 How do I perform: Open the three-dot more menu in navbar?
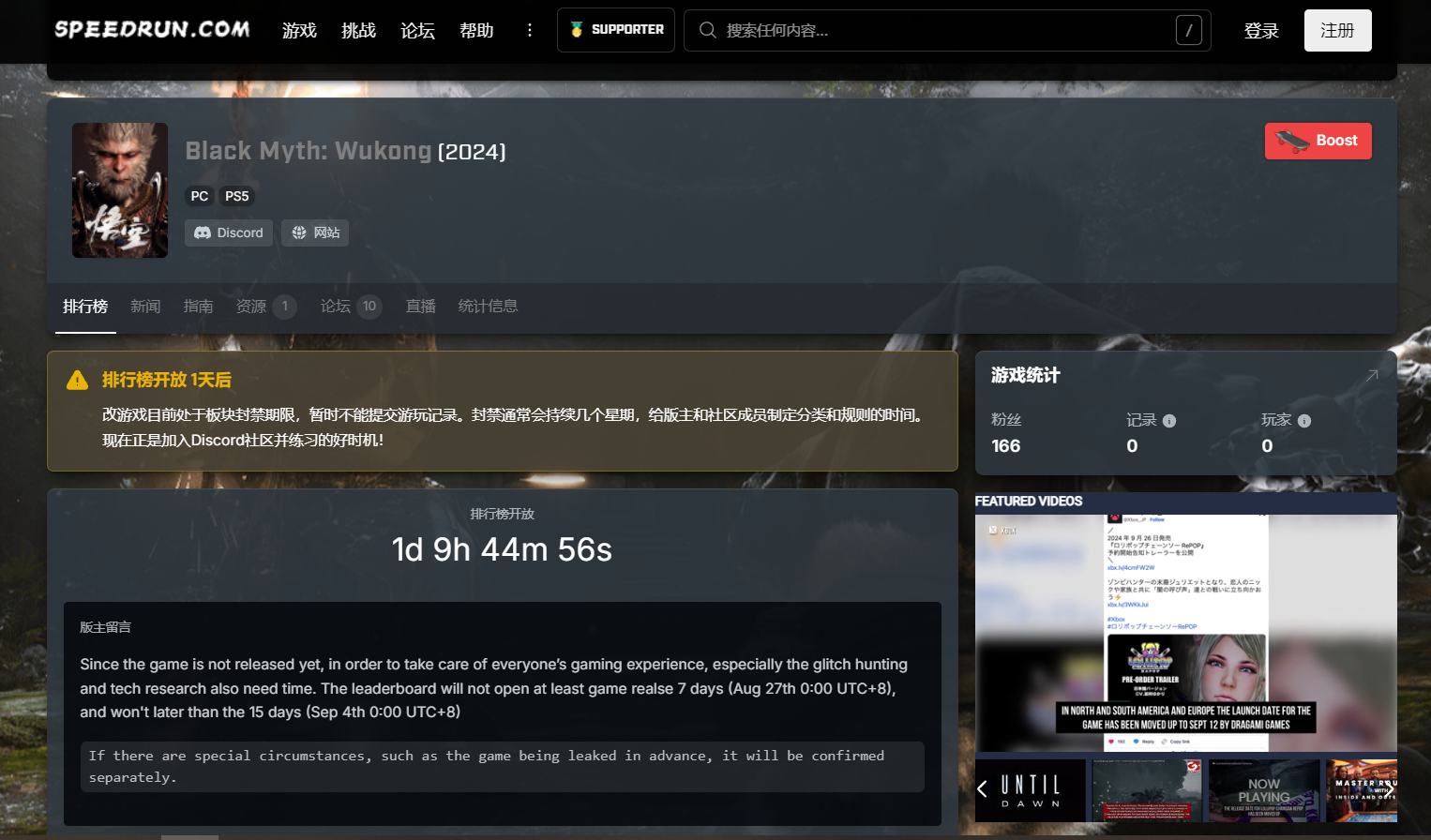pyautogui.click(x=530, y=30)
